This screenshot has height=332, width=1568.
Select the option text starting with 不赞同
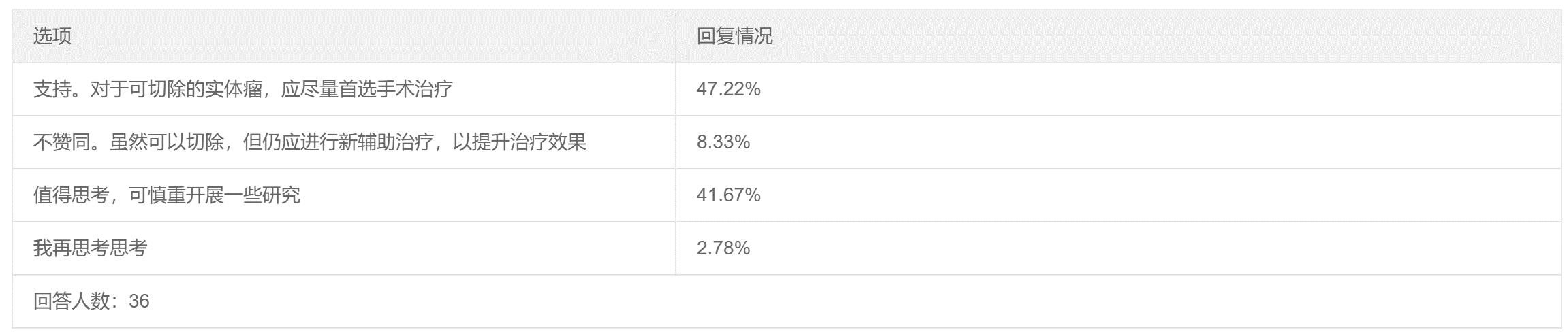click(310, 142)
